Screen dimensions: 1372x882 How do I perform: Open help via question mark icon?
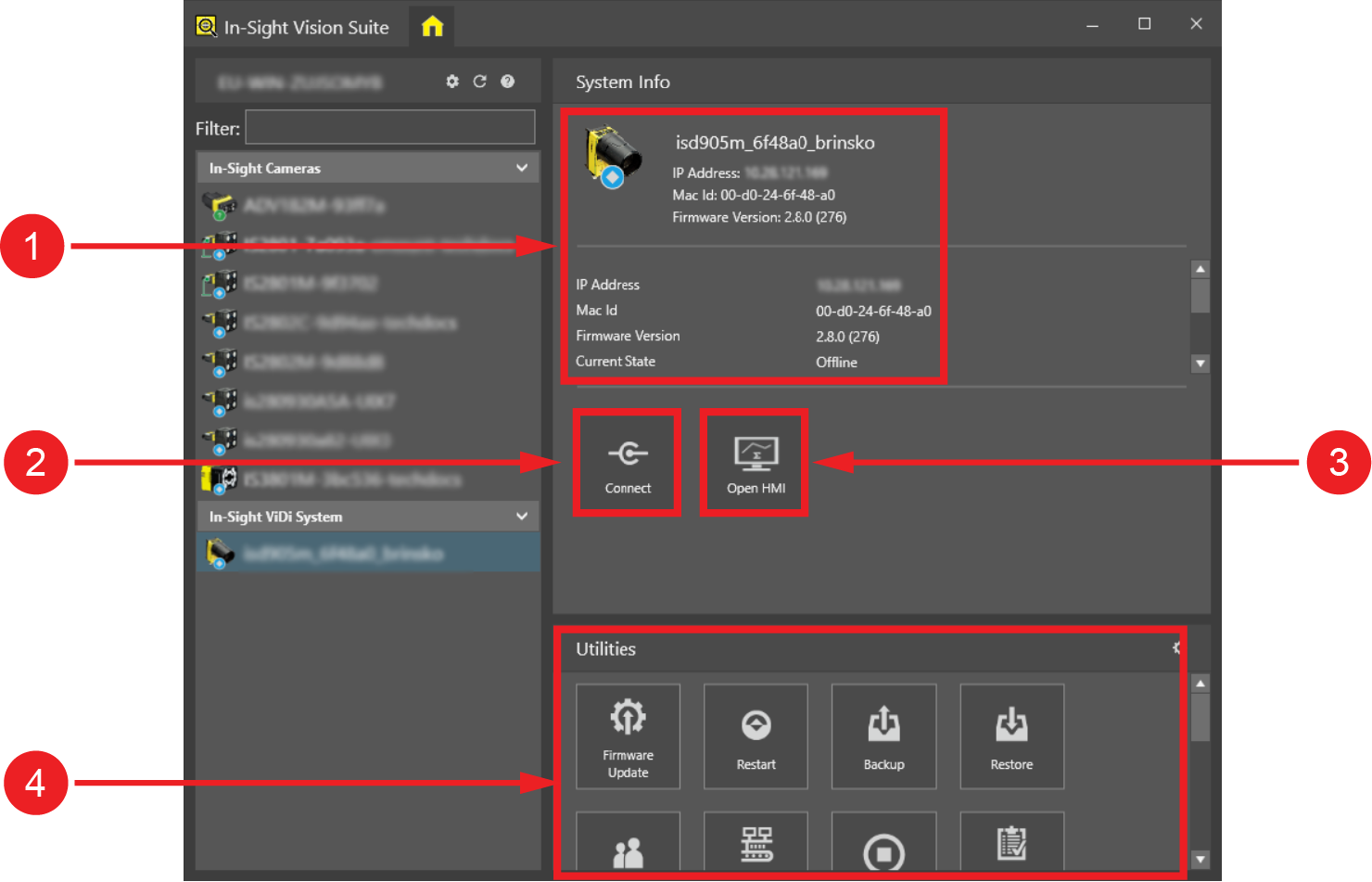(x=507, y=82)
